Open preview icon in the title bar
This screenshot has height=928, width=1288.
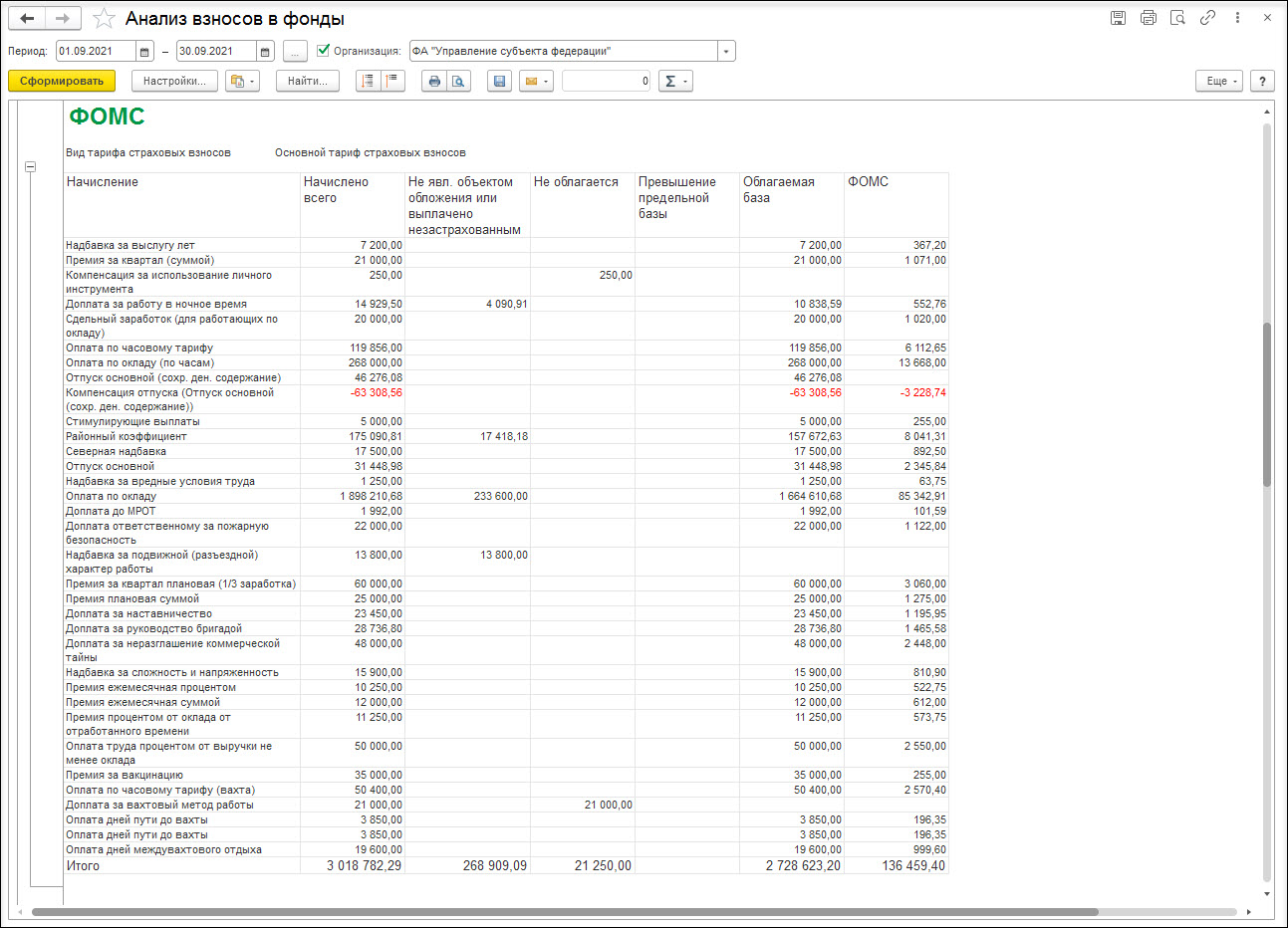1177,18
